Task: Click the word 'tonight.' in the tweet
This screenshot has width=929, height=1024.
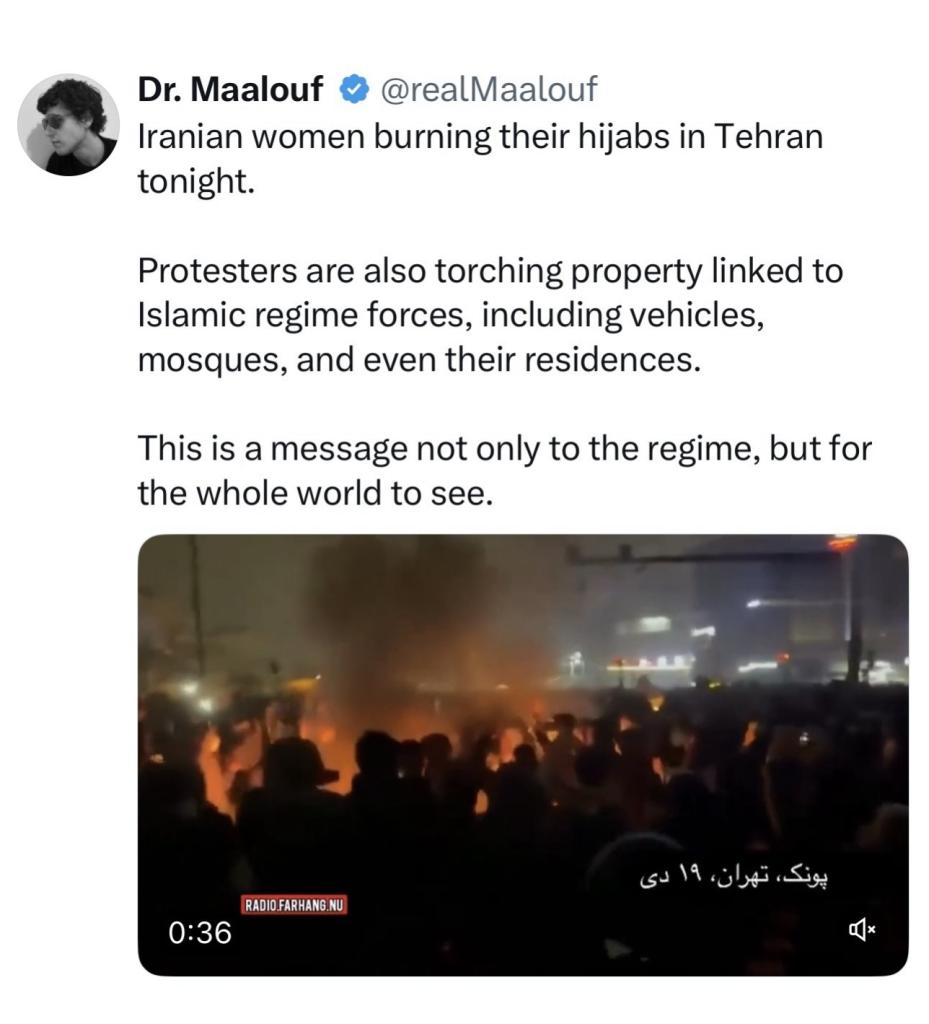Action: (x=196, y=181)
